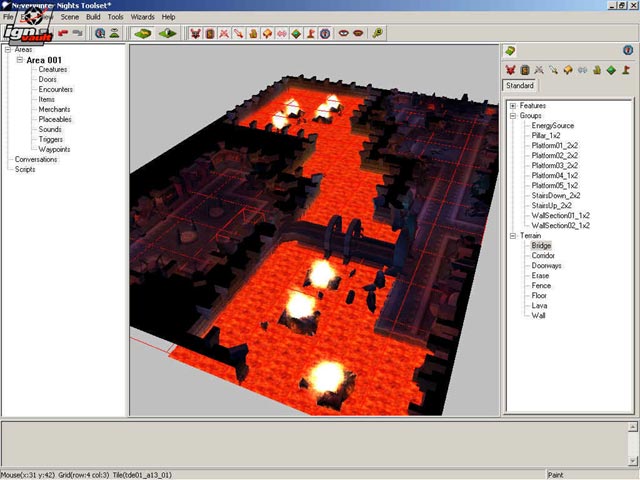Click the key icon at main toolbar end
The image size is (640, 480).
pos(377,33)
